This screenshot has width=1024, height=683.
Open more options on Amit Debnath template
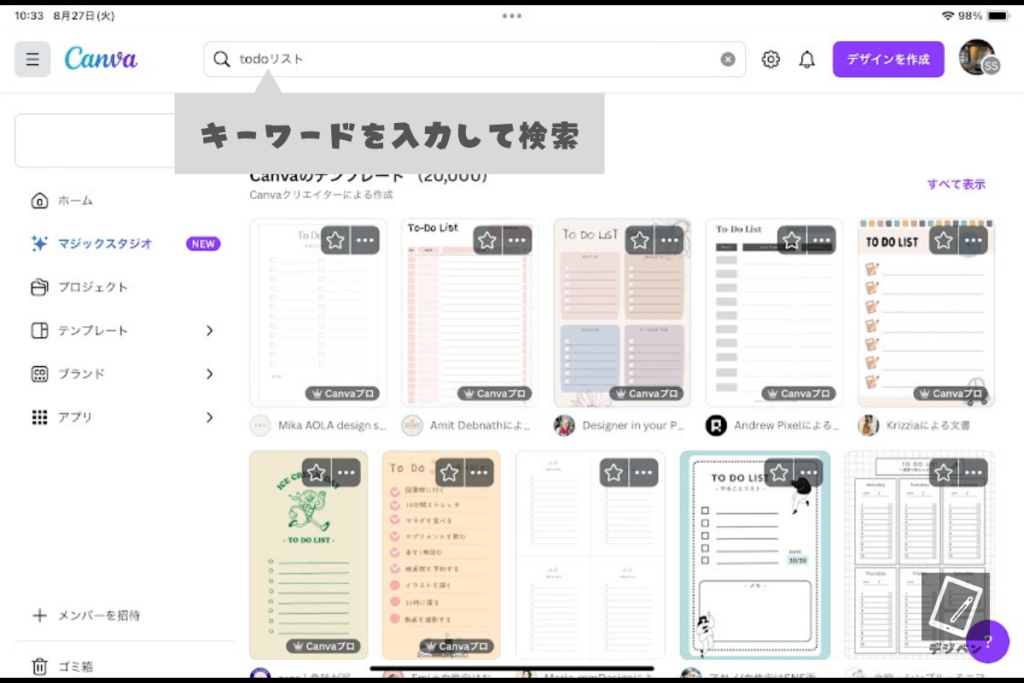(x=517, y=240)
